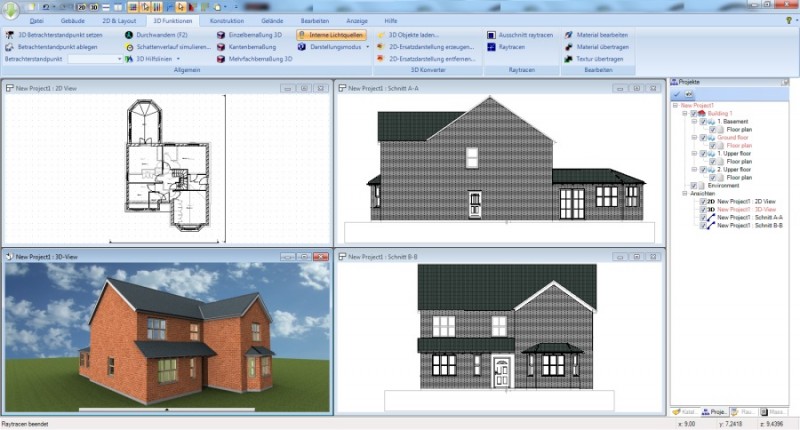
Task: Click Schattenverlauf simulieren icon
Action: point(129,46)
